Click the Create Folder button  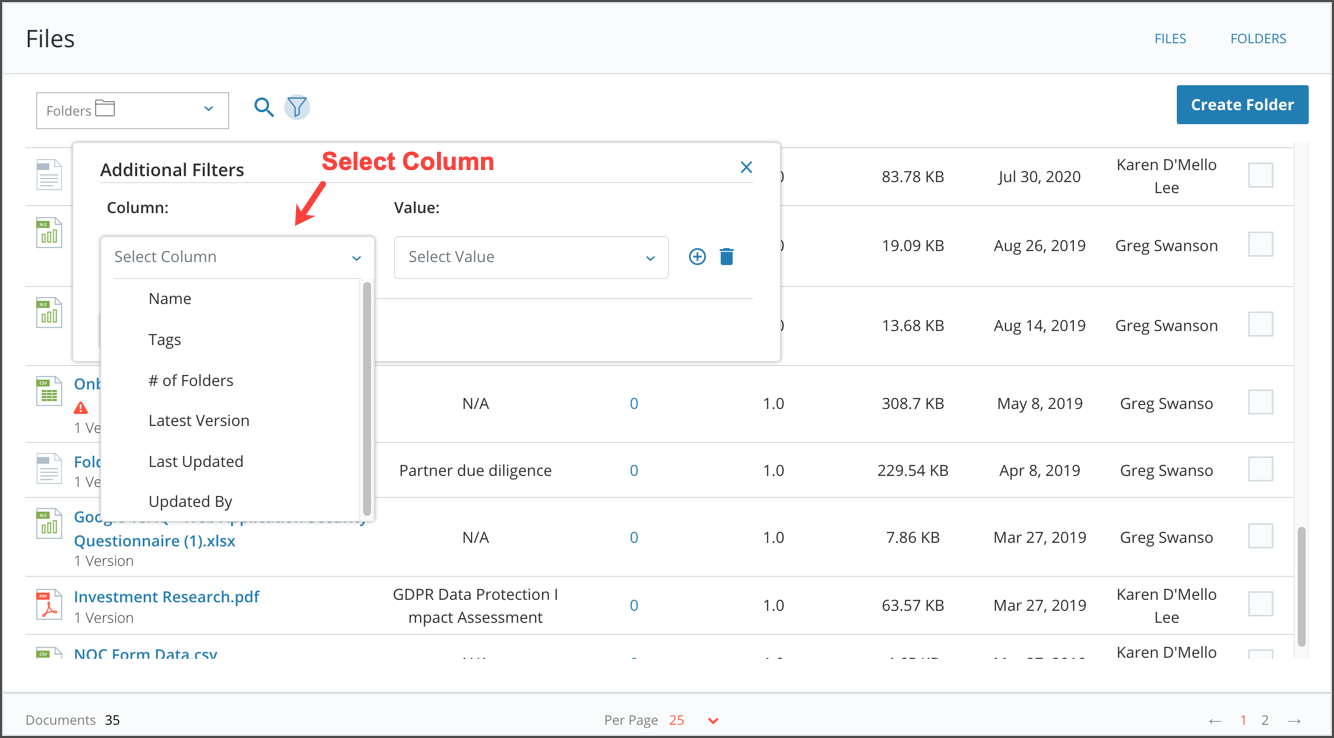(1242, 105)
